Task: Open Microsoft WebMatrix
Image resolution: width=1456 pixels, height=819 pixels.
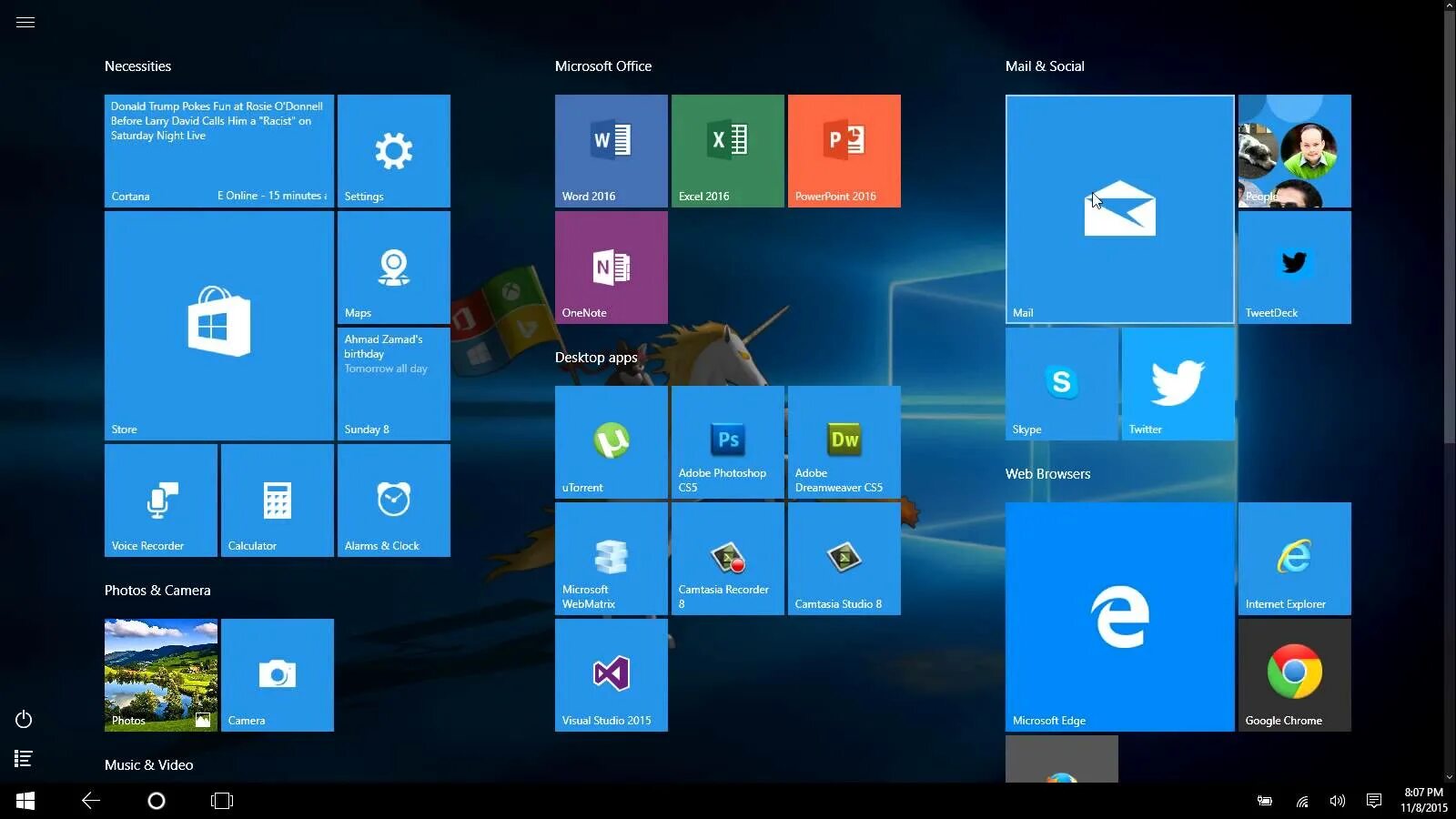Action: pos(612,559)
